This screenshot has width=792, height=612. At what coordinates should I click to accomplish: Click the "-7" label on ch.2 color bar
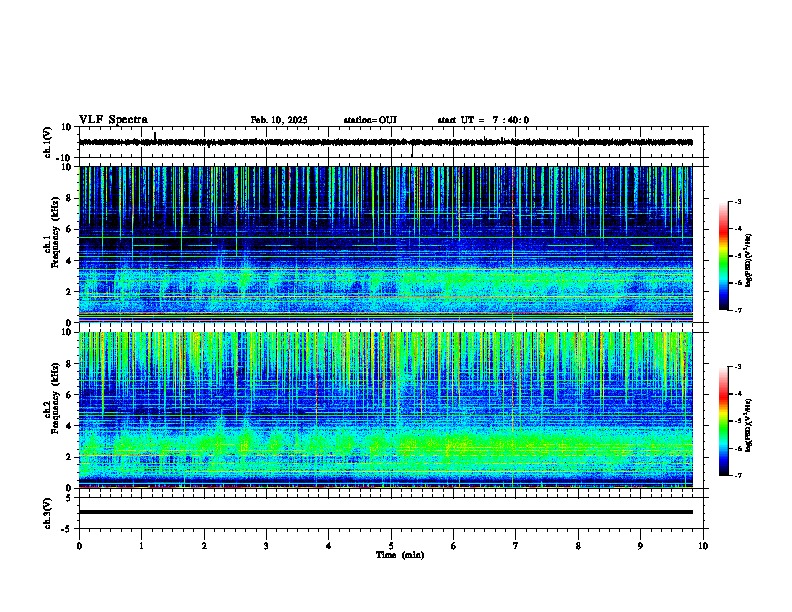tap(738, 475)
